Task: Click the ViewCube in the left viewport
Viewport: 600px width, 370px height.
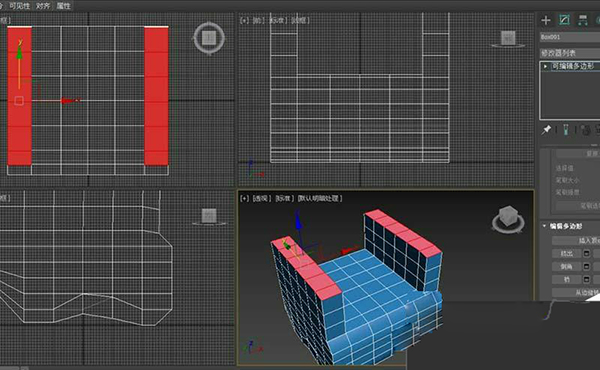Action: coord(209,216)
